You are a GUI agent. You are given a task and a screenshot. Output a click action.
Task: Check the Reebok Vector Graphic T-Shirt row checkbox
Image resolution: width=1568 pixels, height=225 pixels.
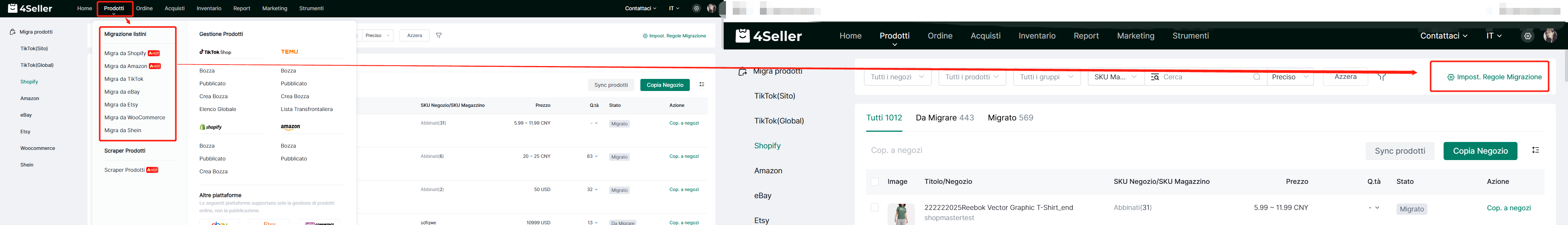pos(875,208)
